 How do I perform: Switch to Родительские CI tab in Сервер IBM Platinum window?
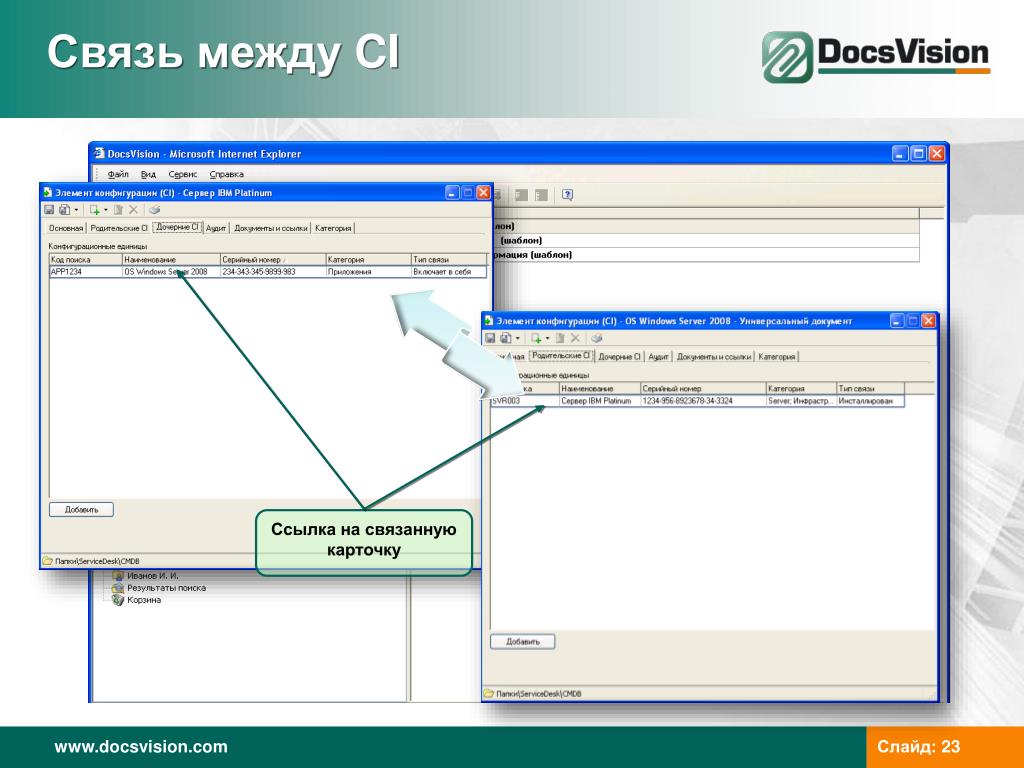click(119, 228)
